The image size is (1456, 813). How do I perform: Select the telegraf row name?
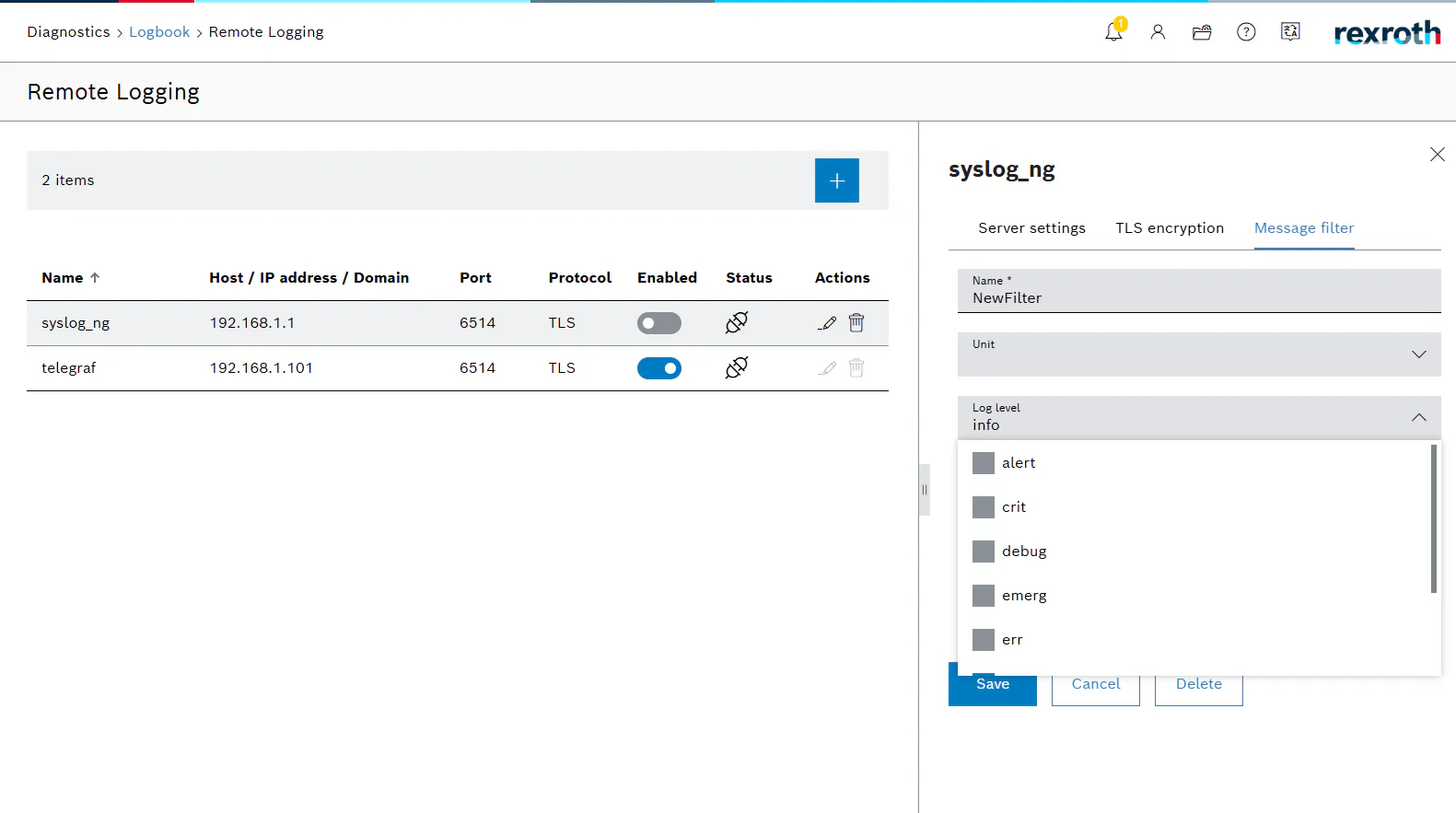tap(69, 368)
